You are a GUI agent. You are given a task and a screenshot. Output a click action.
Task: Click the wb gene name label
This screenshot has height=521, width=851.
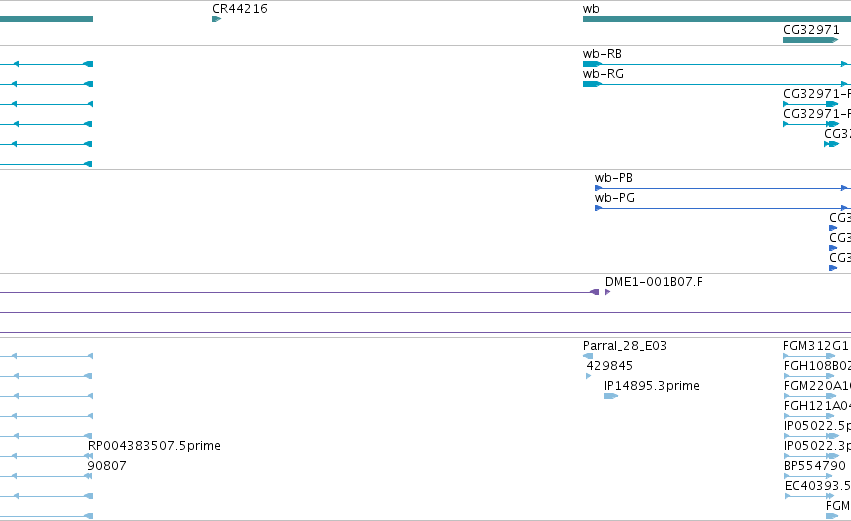pyautogui.click(x=591, y=9)
